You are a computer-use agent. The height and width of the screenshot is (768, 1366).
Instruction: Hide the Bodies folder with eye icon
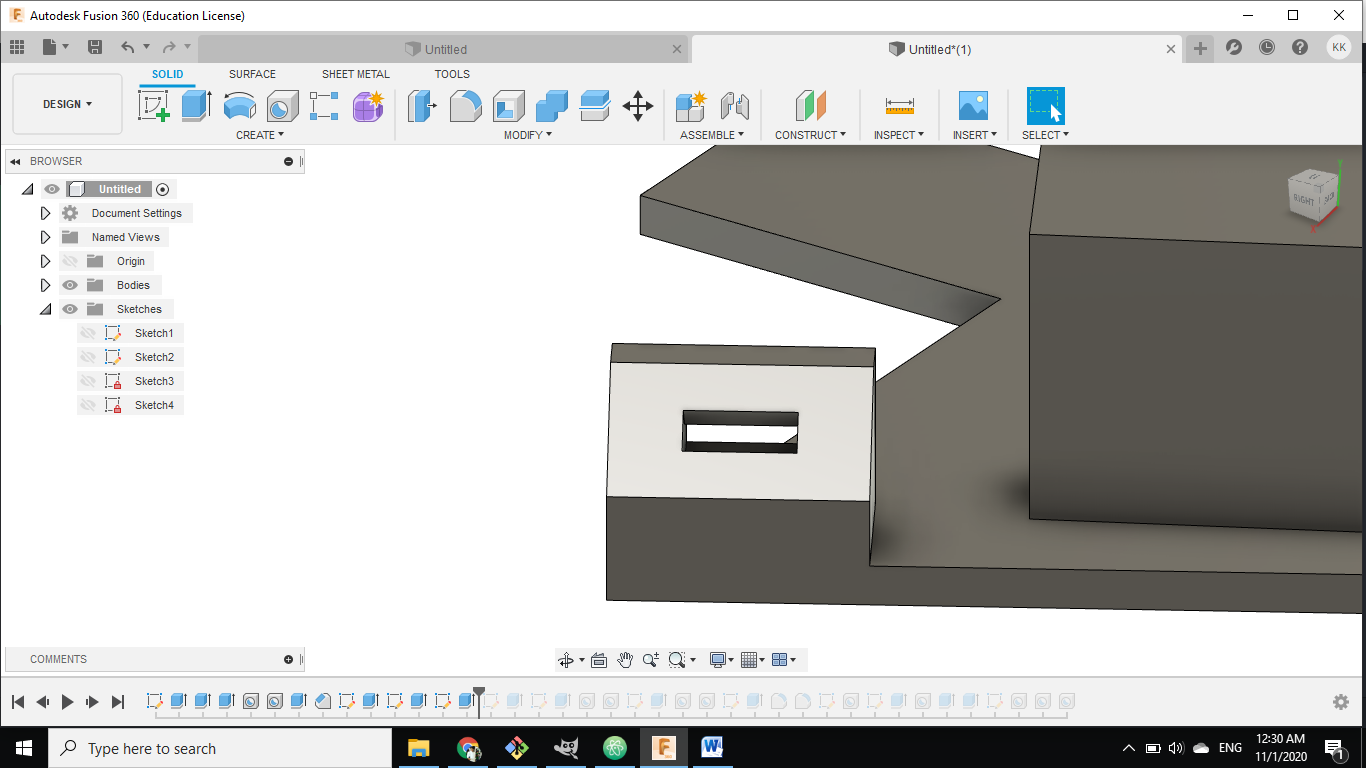(70, 285)
